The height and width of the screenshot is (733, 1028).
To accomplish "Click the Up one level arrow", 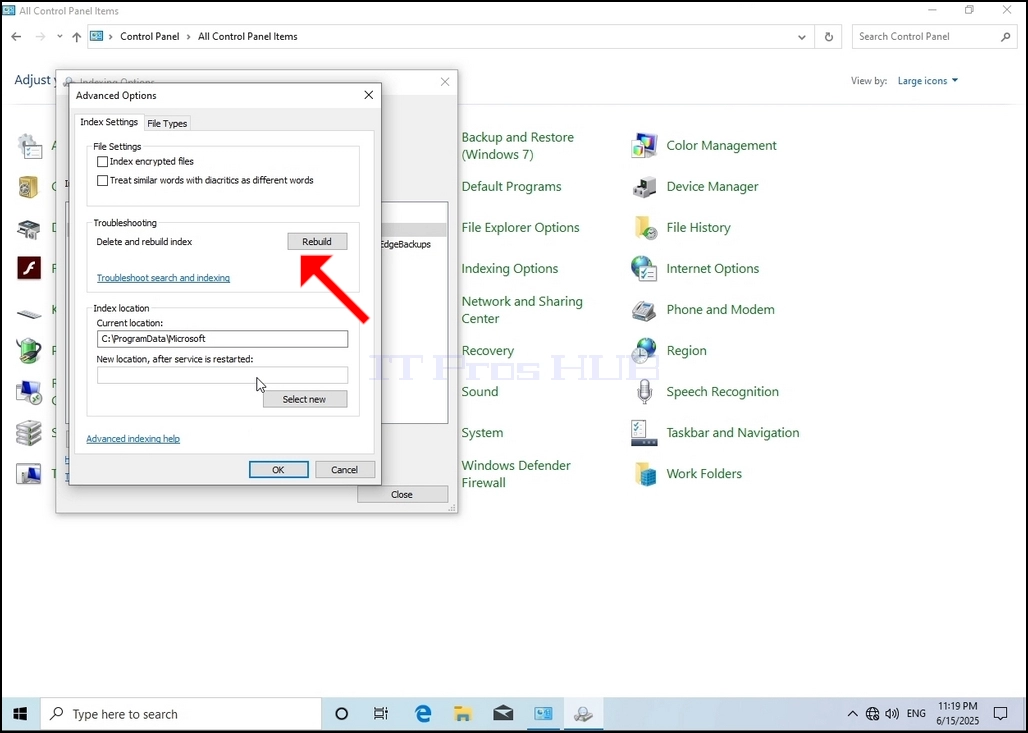I will click(x=77, y=37).
